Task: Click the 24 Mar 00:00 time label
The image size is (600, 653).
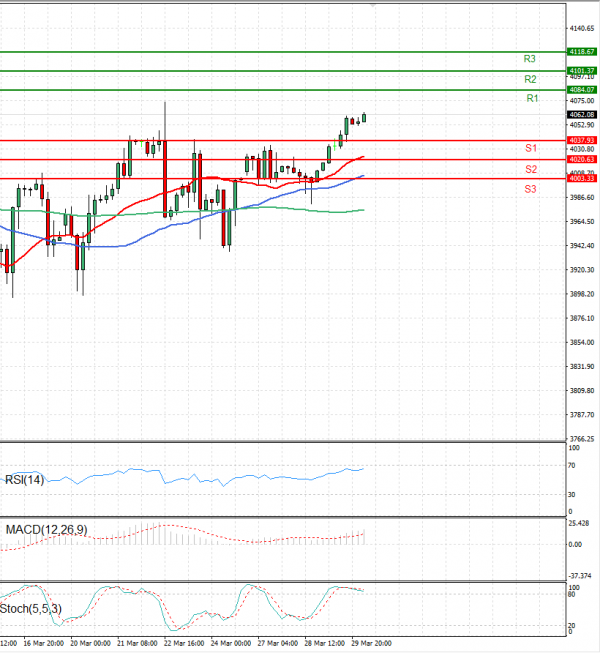Action: pos(231,643)
